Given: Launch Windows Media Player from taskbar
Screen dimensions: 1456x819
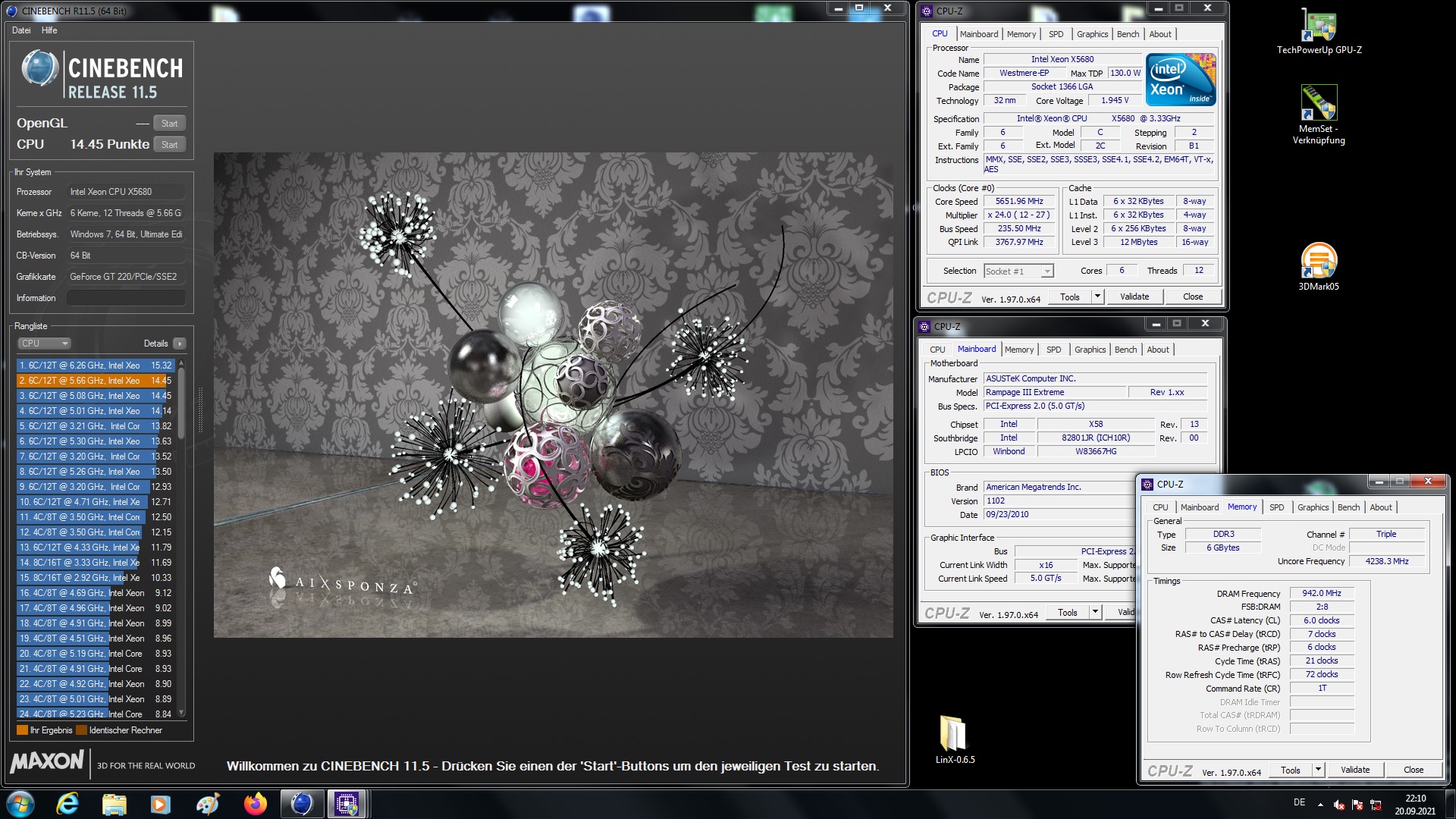Looking at the screenshot, I should (x=161, y=804).
